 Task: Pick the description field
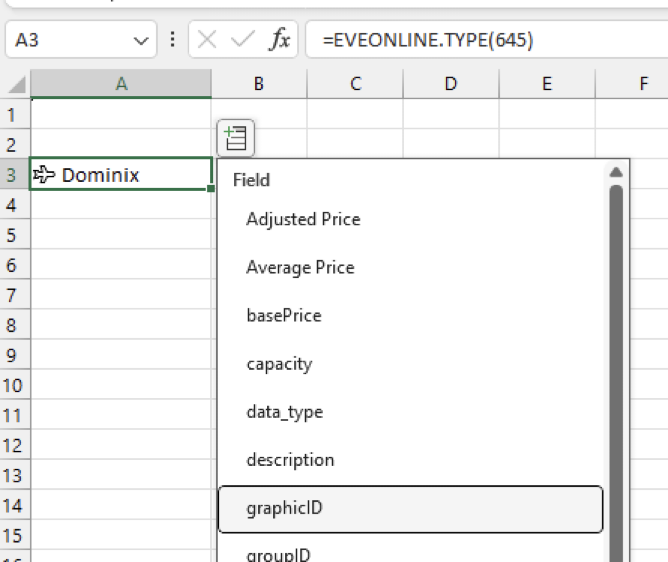[x=411, y=460]
